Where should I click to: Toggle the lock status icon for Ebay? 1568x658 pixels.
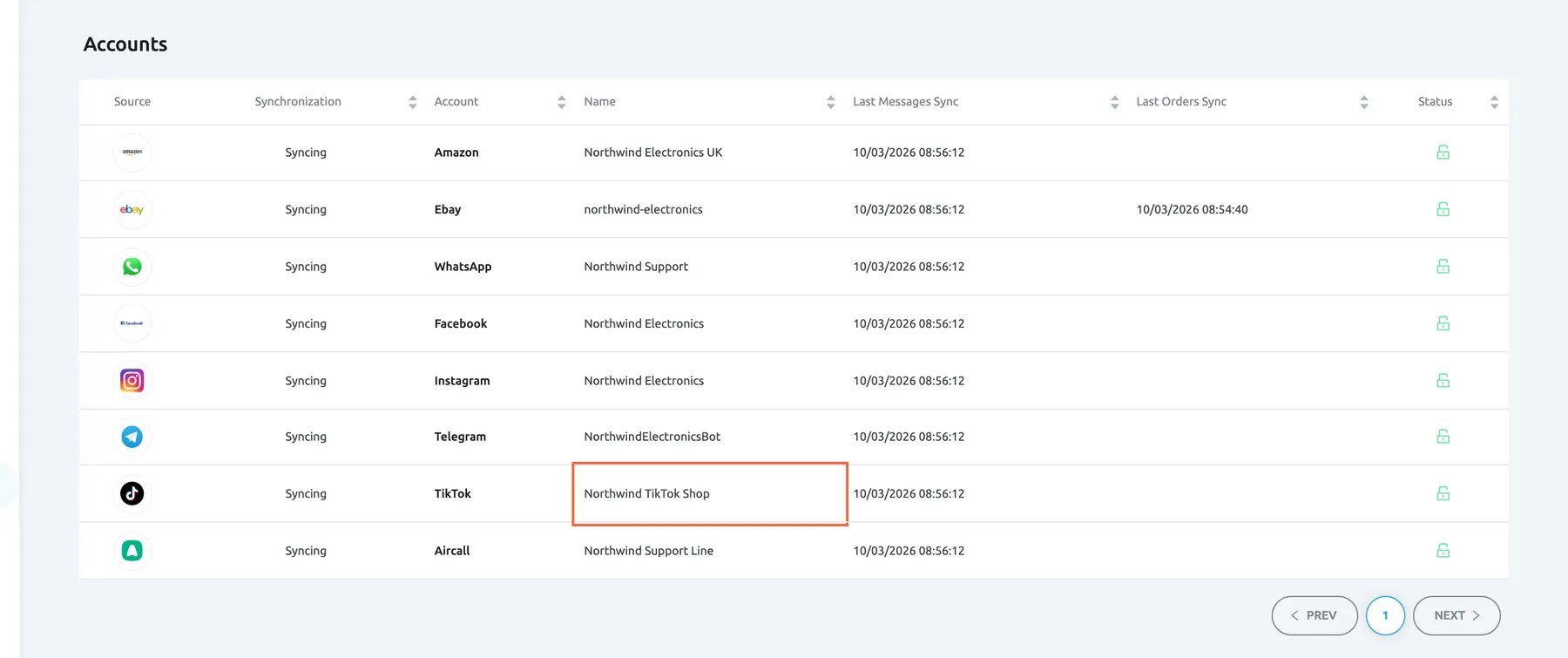coord(1443,209)
